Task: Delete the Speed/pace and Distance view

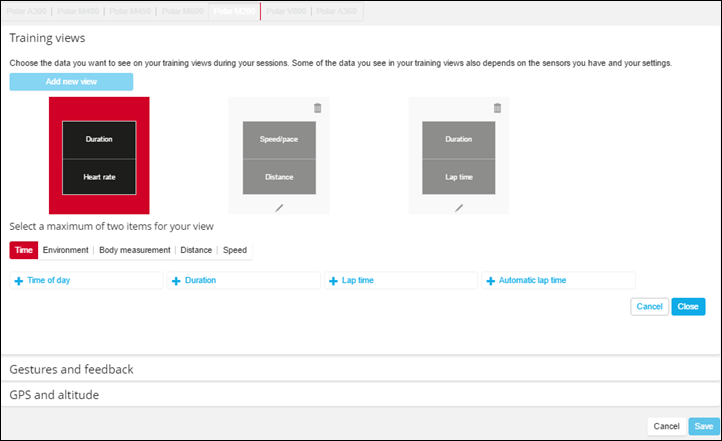Action: 317,108
